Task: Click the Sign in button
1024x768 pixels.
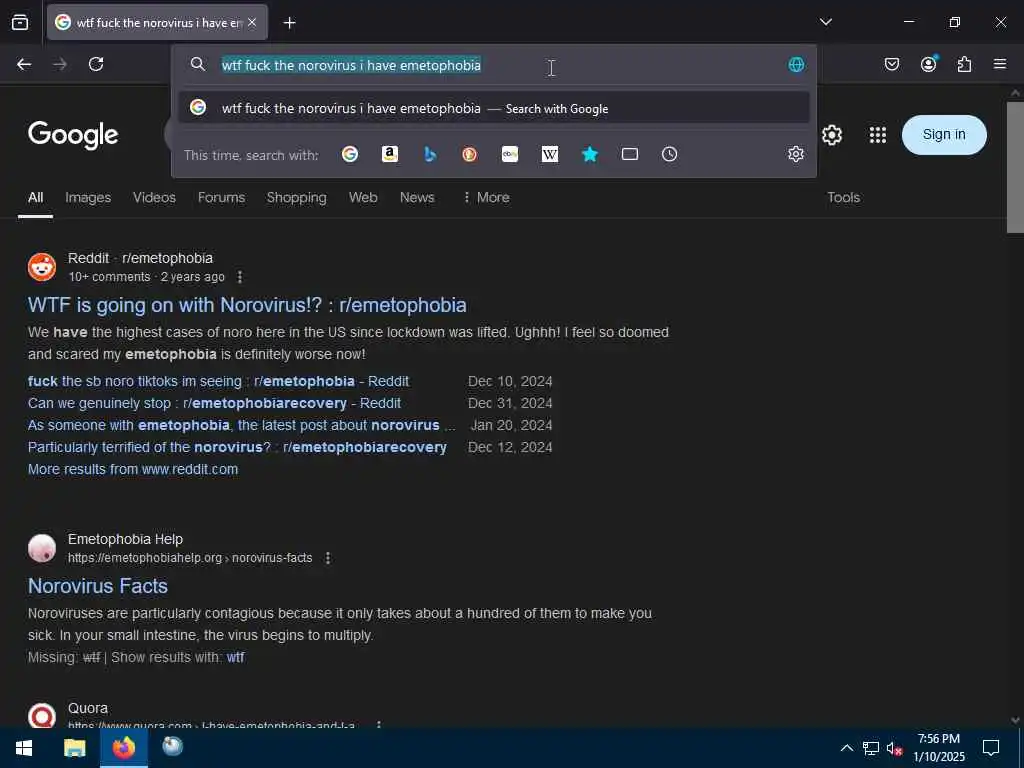Action: [944, 135]
